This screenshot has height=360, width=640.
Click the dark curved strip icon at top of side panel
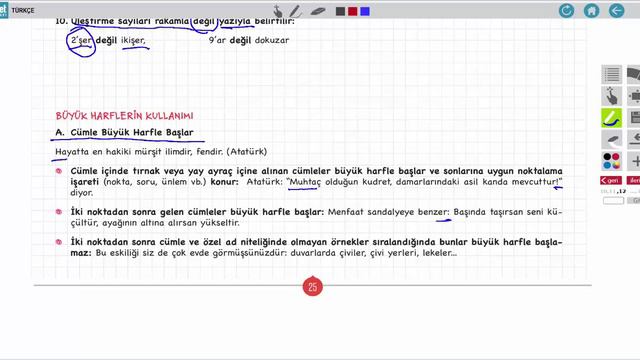coord(634,75)
